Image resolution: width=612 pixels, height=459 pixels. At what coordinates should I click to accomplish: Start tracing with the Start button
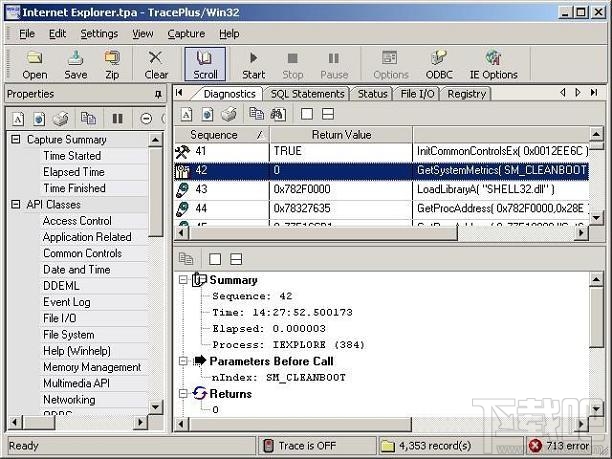pyautogui.click(x=253, y=64)
